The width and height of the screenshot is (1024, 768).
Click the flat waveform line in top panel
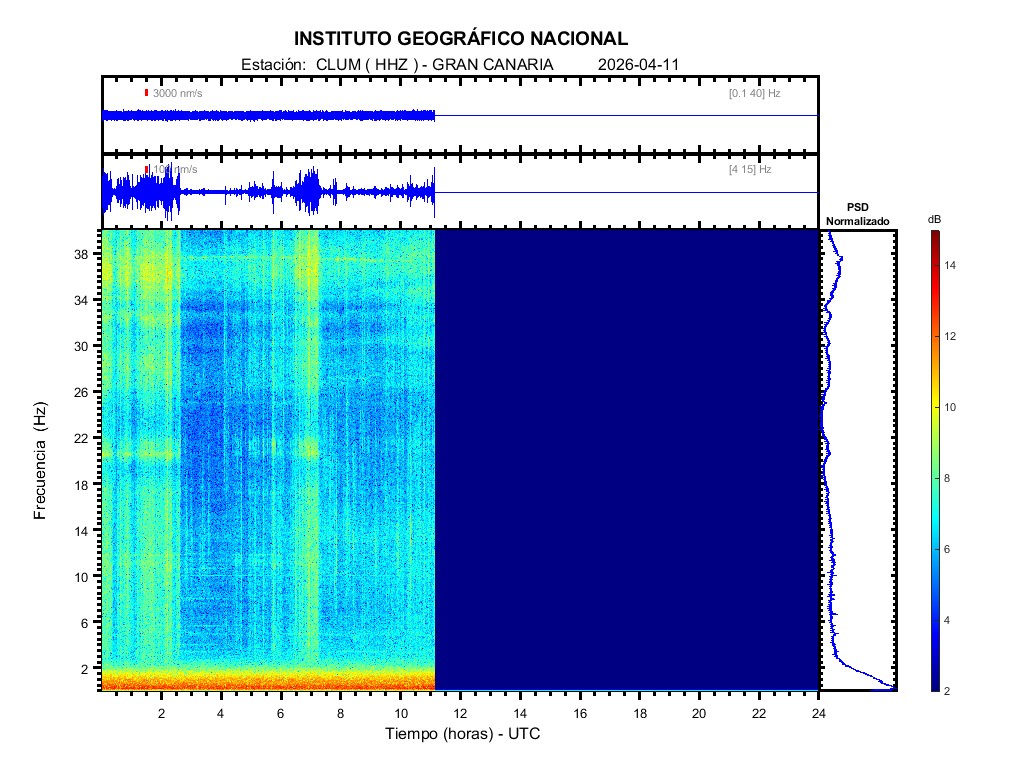(627, 116)
